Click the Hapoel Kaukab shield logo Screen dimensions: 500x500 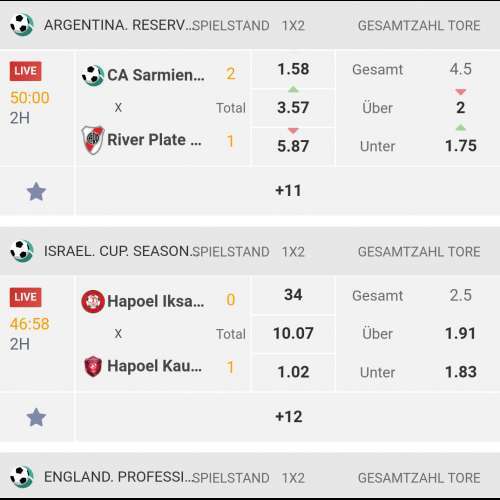point(93,366)
